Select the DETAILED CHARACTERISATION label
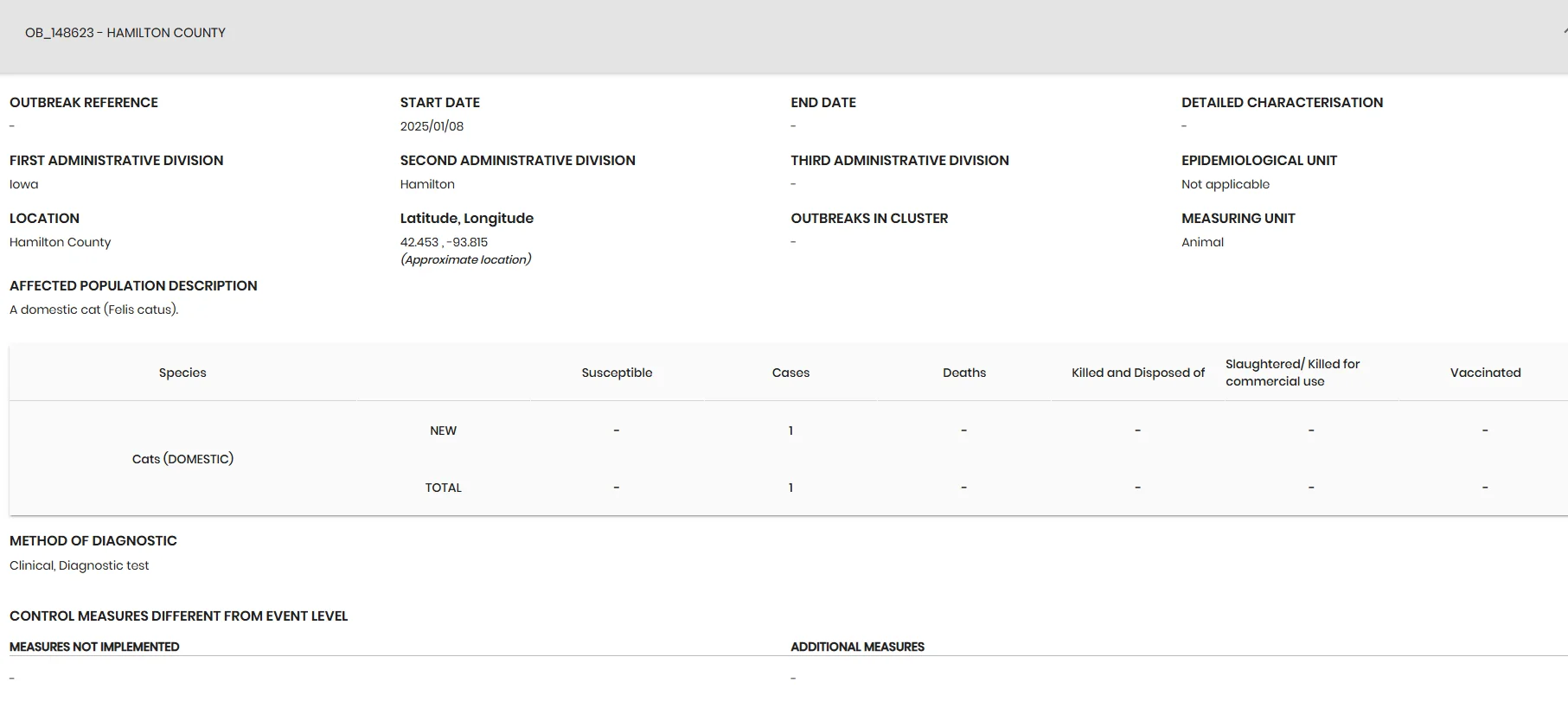Viewport: 1568px width, 727px height. 1282,102
